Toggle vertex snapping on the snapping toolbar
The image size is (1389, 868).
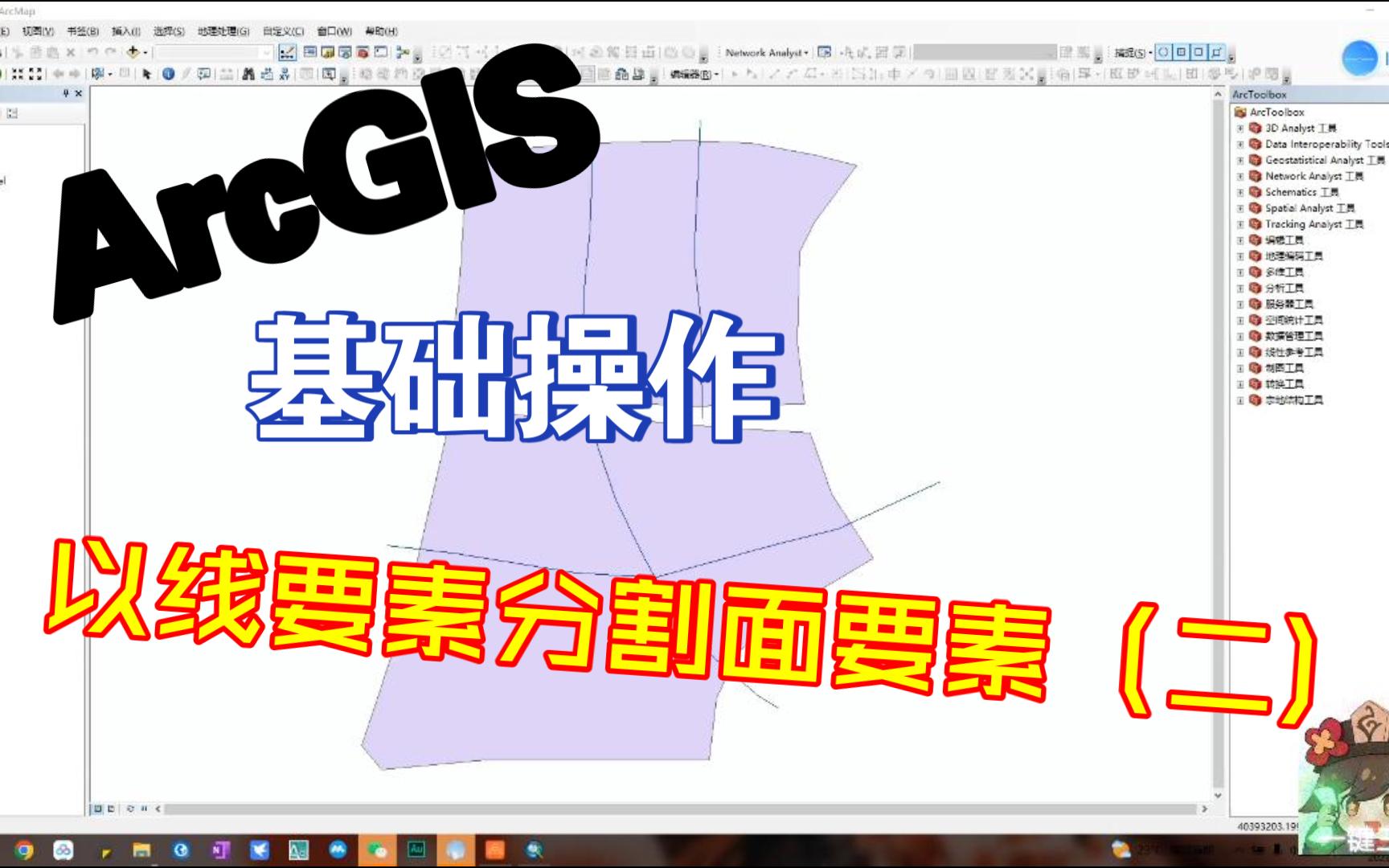[1197, 52]
